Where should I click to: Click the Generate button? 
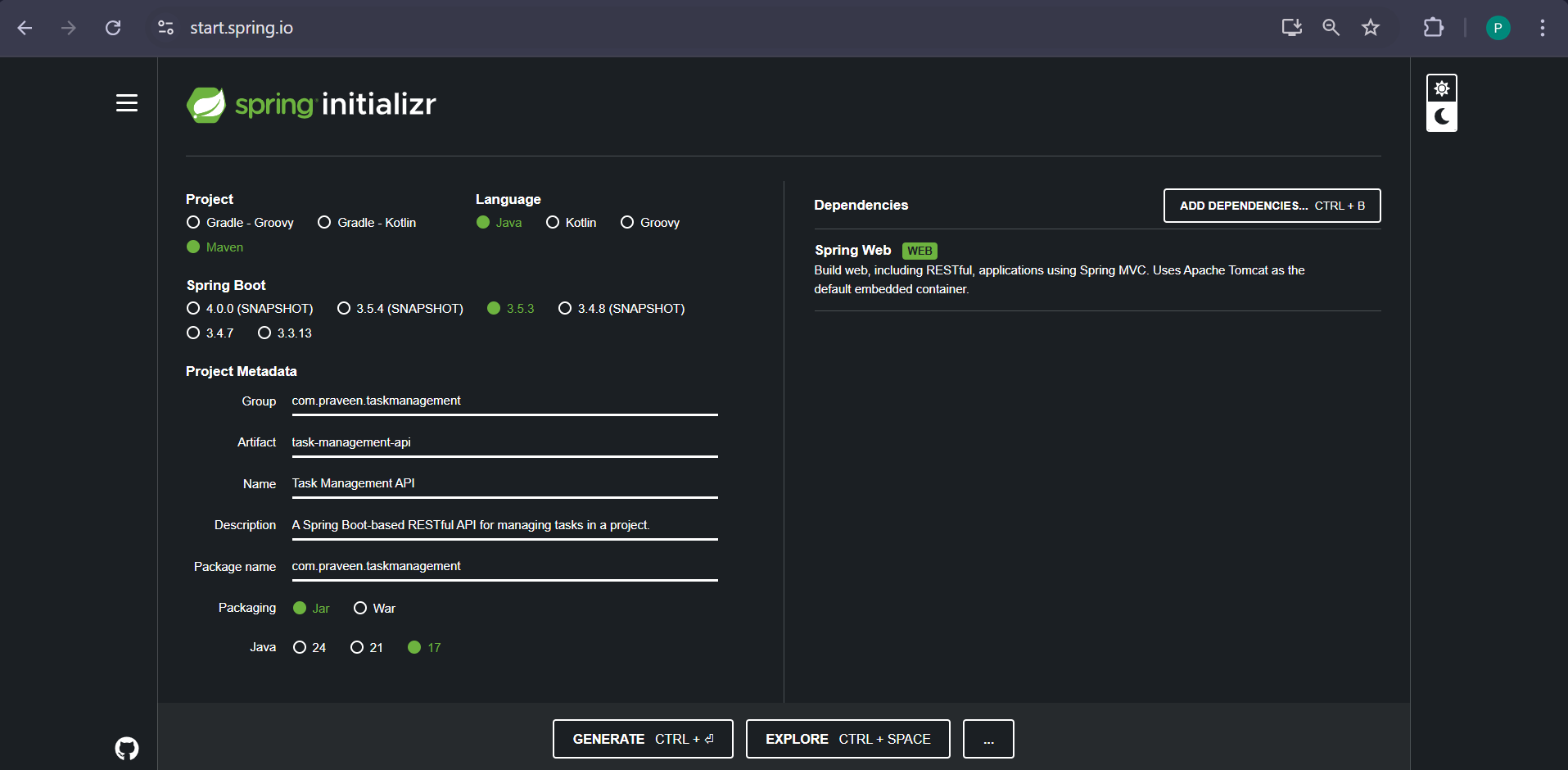[643, 739]
